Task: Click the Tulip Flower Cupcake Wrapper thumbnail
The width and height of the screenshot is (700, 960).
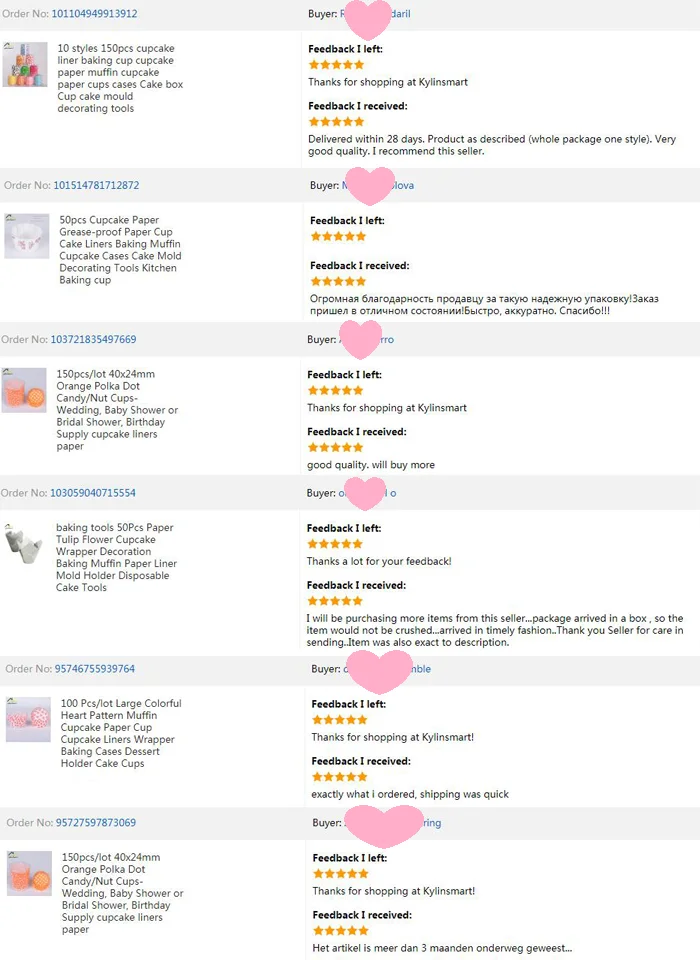Action: (24, 544)
